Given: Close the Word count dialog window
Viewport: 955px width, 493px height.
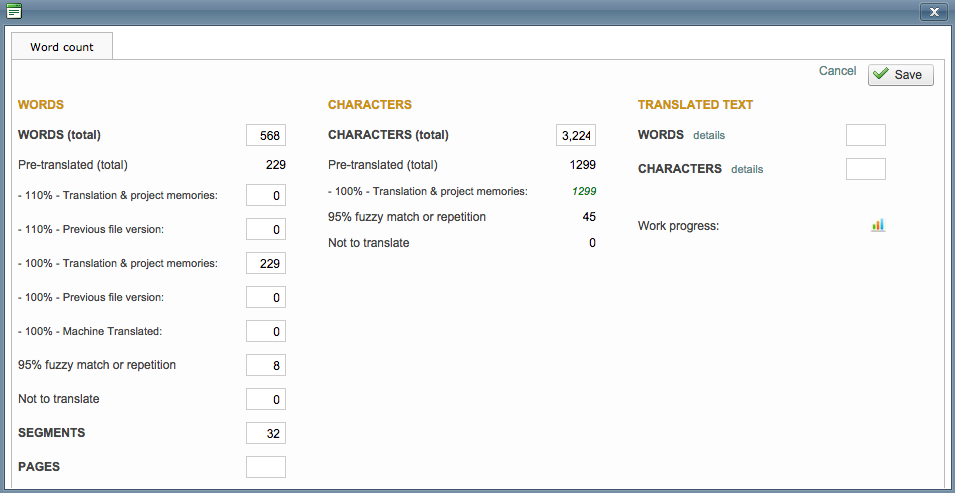Looking at the screenshot, I should 932,11.
